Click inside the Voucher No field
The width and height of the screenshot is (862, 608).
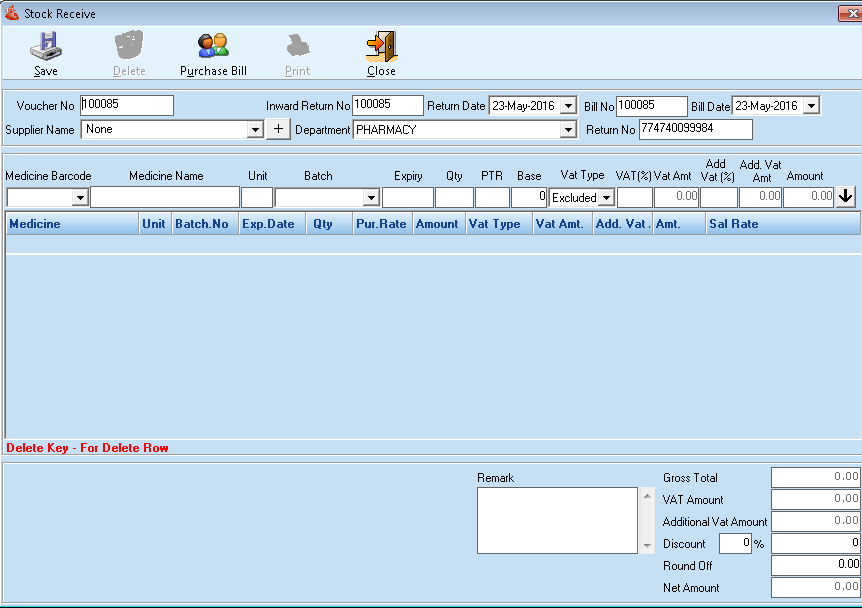[130, 104]
